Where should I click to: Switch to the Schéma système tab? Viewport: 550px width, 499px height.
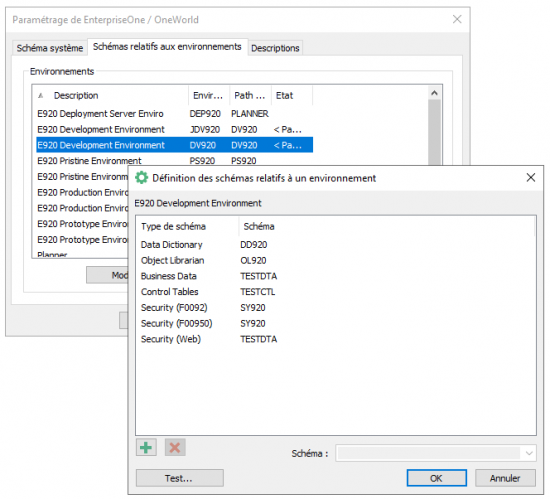coord(50,48)
